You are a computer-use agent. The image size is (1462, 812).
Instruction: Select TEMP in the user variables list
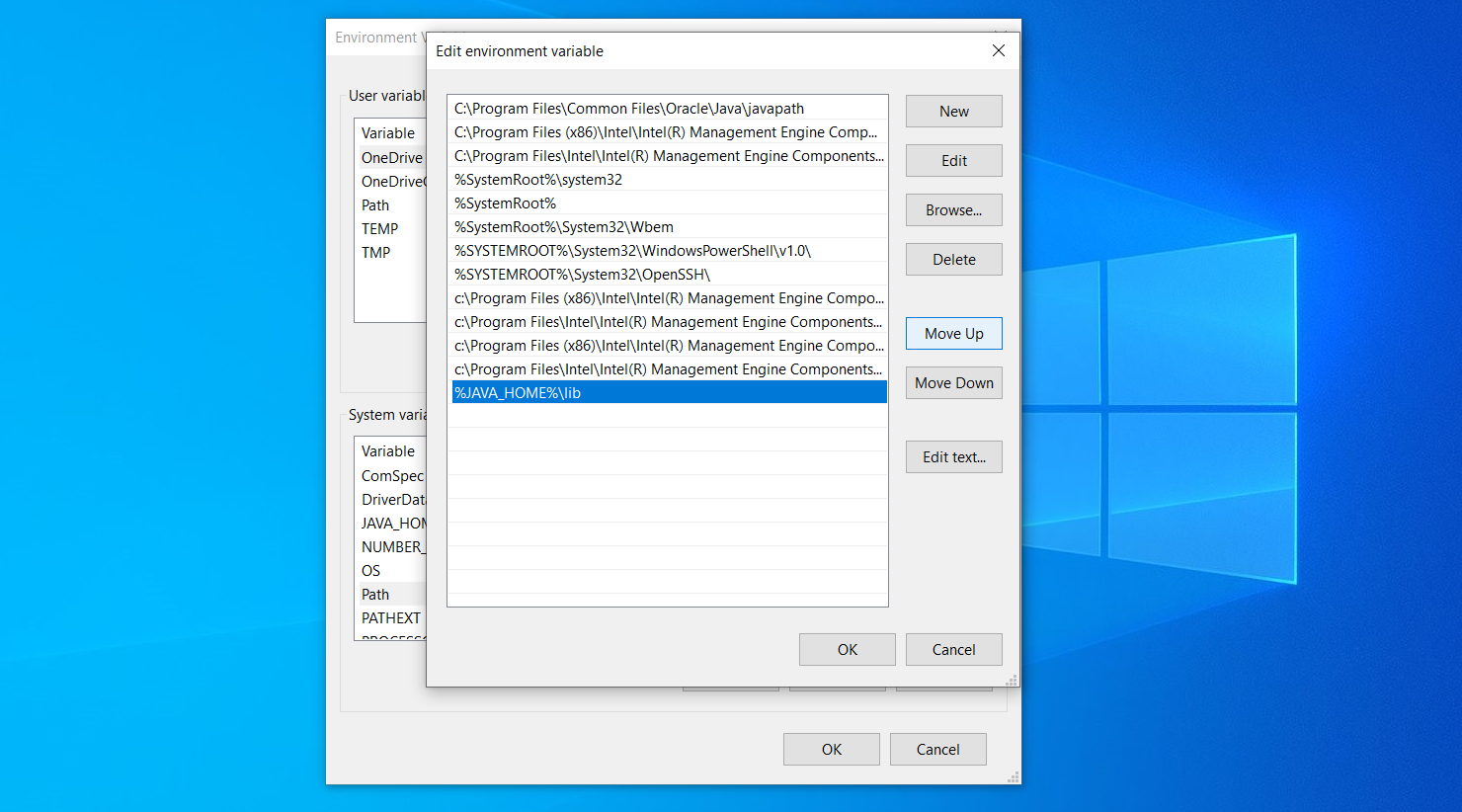[391, 229]
